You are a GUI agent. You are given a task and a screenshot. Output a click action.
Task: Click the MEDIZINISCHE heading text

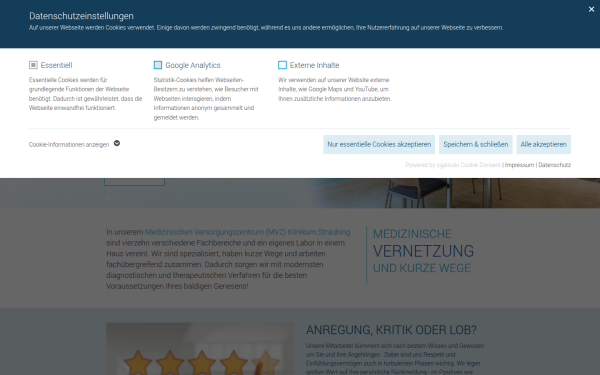coord(412,234)
